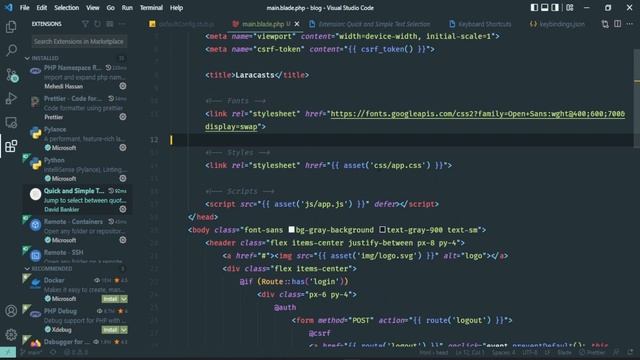Open the Accounts menu icon
The height and width of the screenshot is (360, 640).
pyautogui.click(x=11, y=311)
